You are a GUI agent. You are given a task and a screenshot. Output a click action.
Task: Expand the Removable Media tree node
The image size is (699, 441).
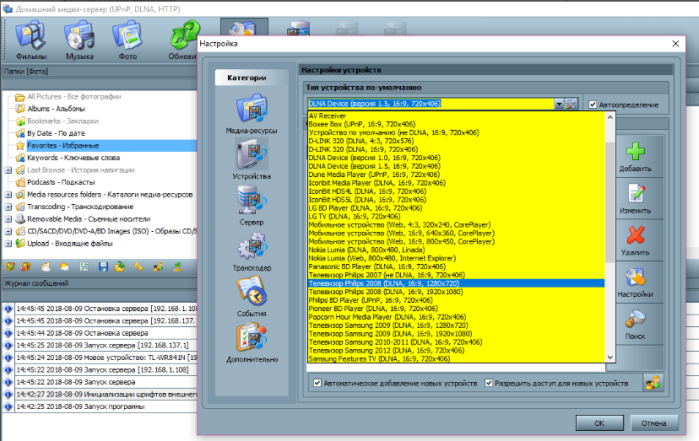point(8,219)
